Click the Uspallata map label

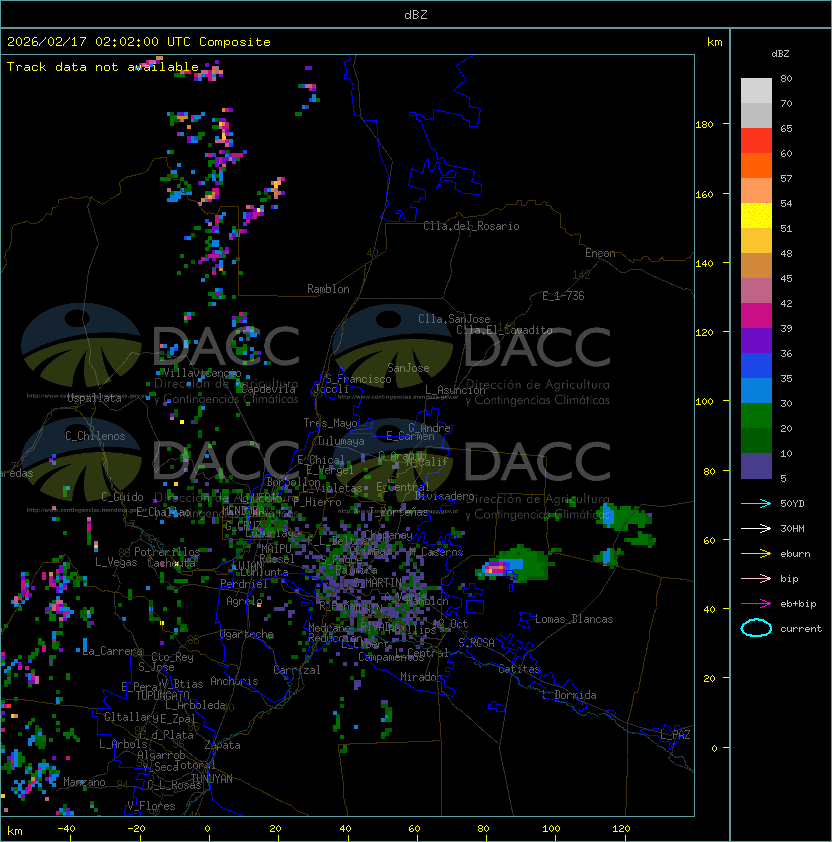(x=94, y=398)
